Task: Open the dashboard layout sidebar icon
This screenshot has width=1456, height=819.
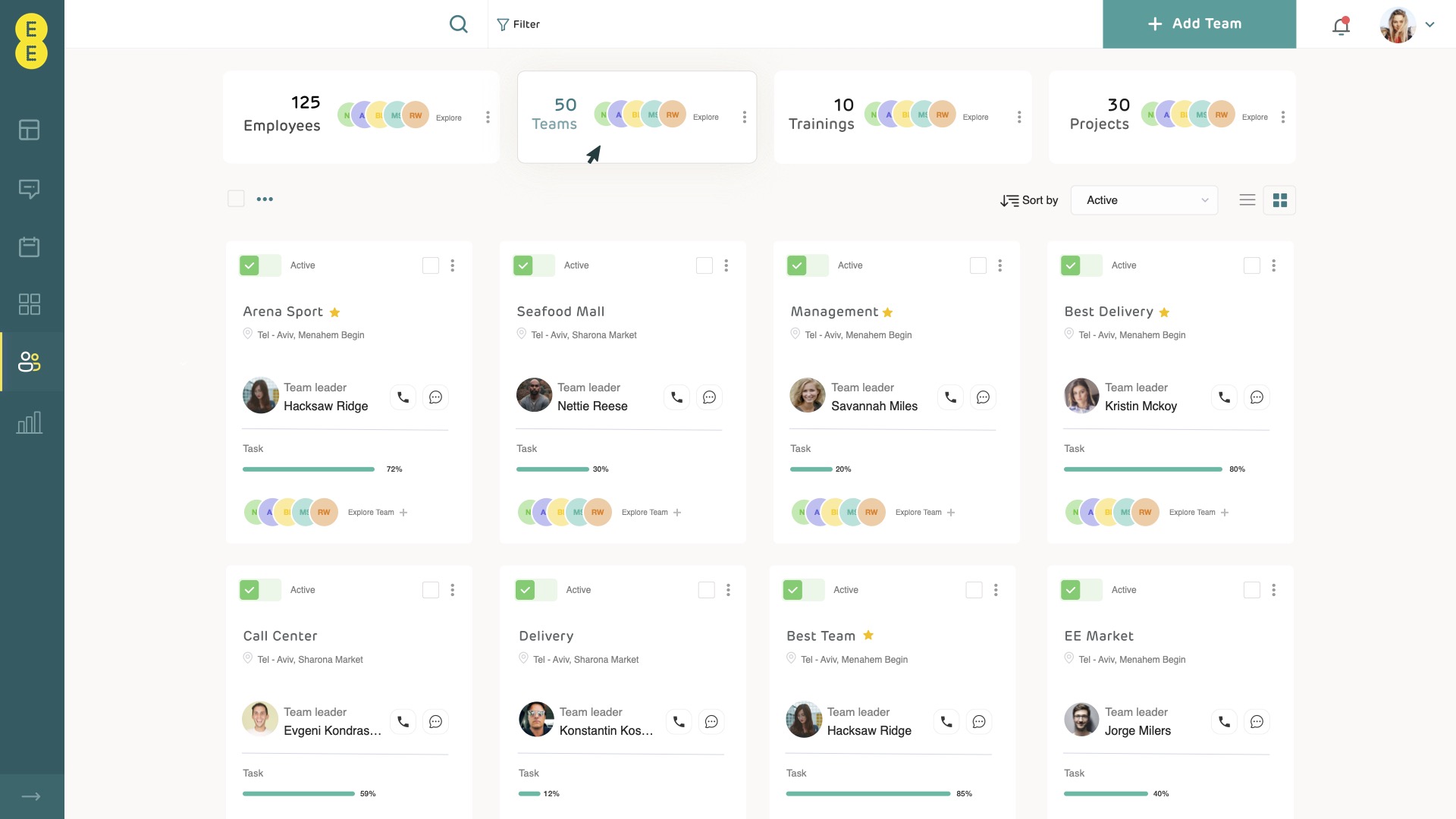Action: click(x=30, y=130)
